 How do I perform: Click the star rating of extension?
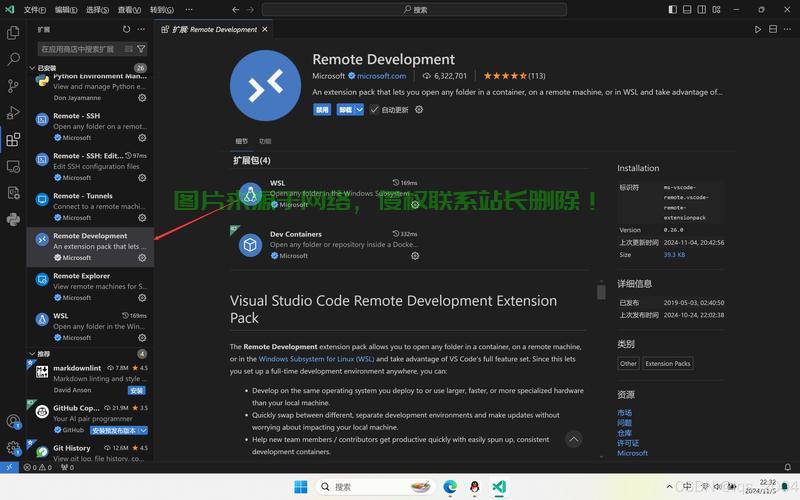[x=514, y=76]
